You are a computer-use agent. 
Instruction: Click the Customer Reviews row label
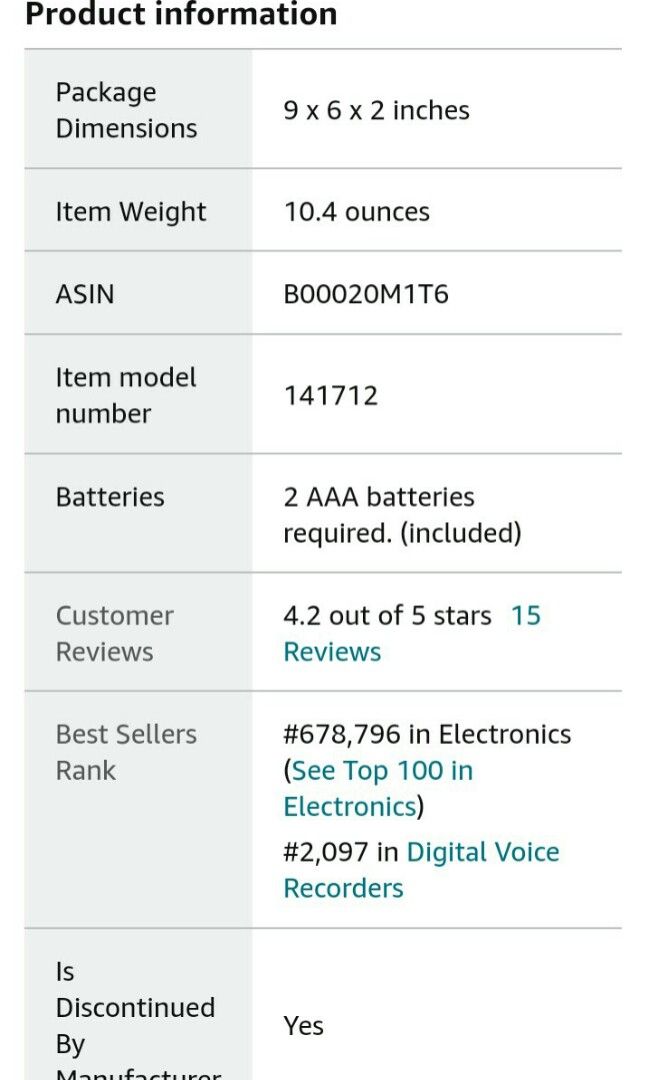tap(114, 633)
